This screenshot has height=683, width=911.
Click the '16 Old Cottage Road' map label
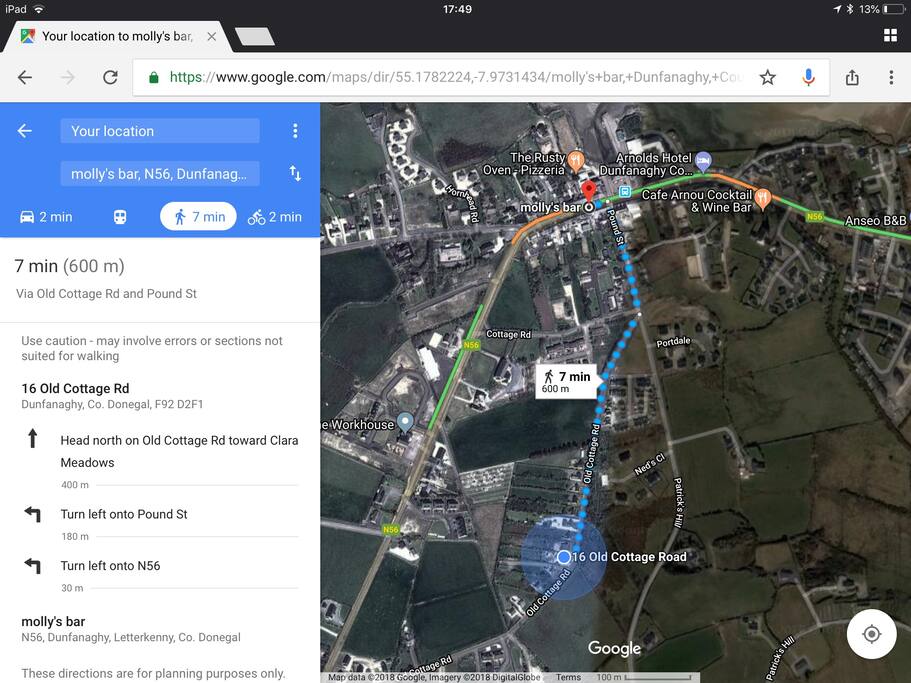(x=629, y=557)
